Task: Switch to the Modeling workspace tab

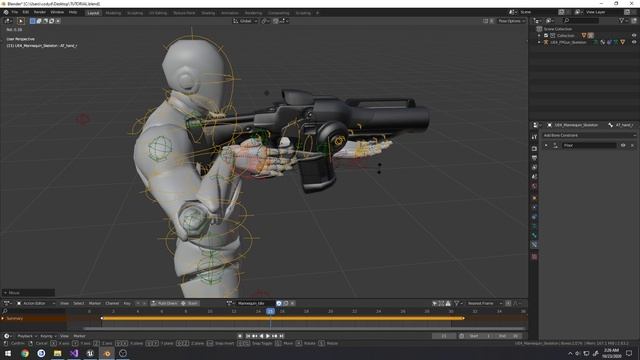Action: (x=113, y=13)
